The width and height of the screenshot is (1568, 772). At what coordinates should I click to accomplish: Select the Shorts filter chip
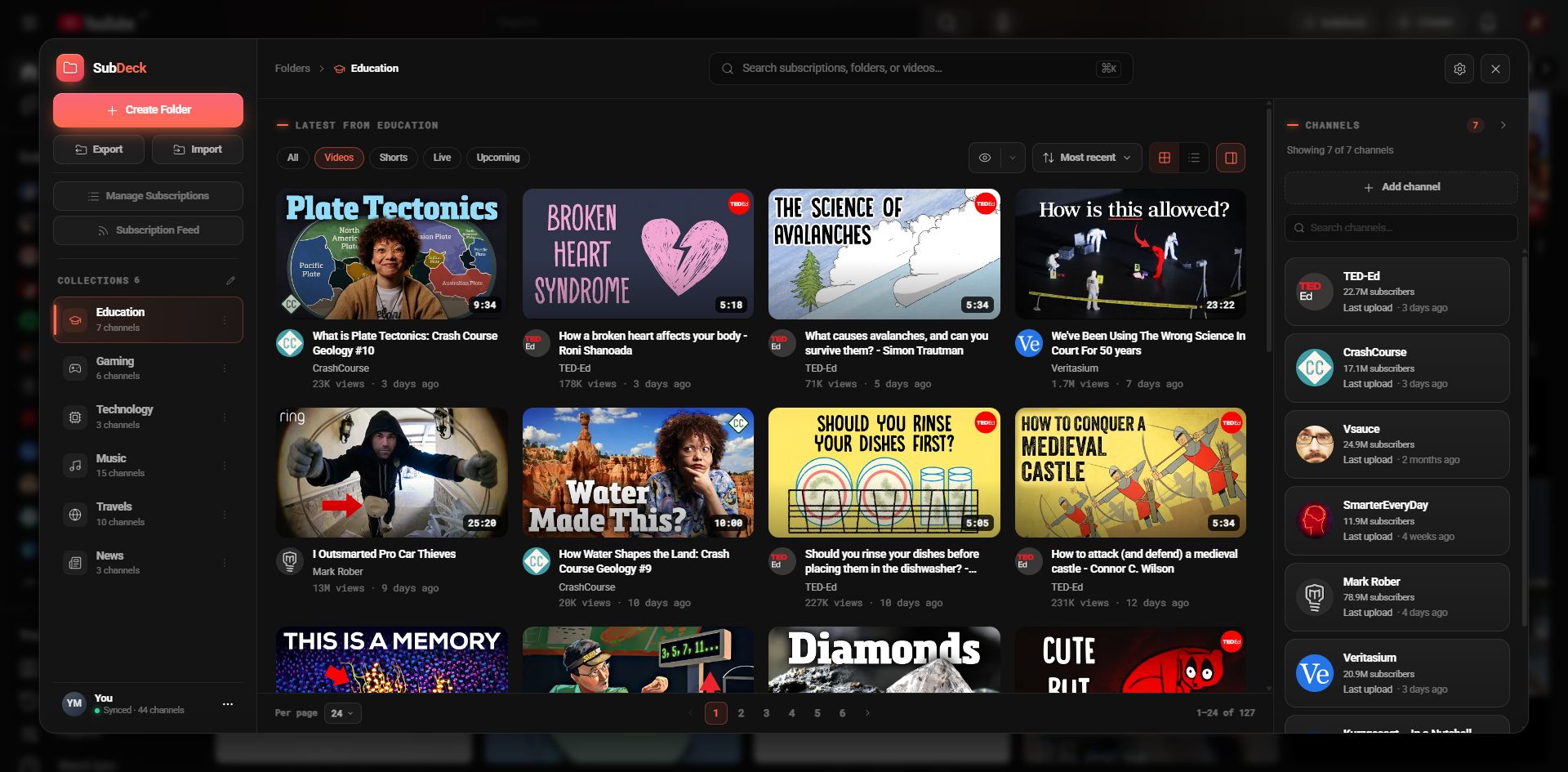(393, 158)
